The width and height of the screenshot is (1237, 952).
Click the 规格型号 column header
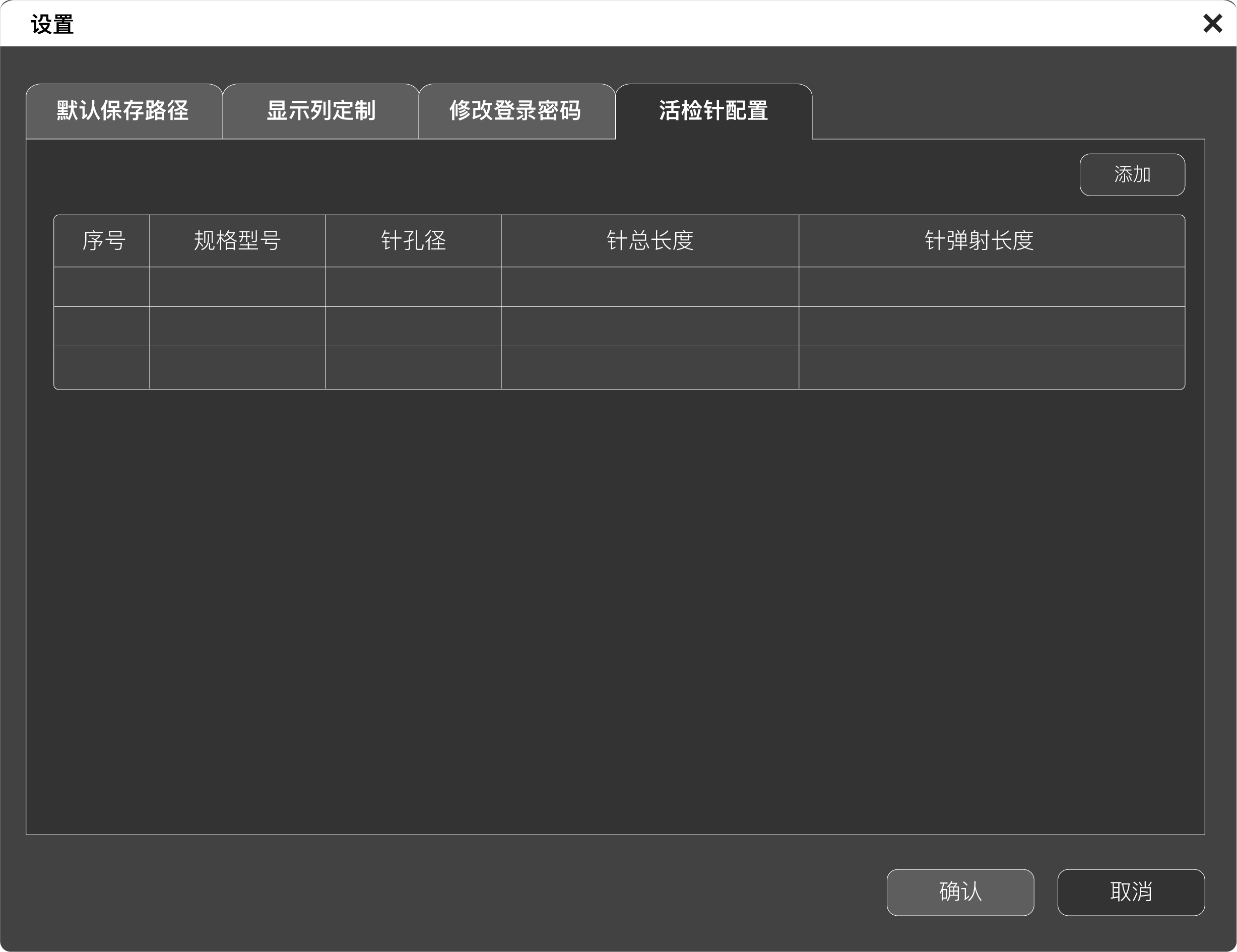(237, 241)
